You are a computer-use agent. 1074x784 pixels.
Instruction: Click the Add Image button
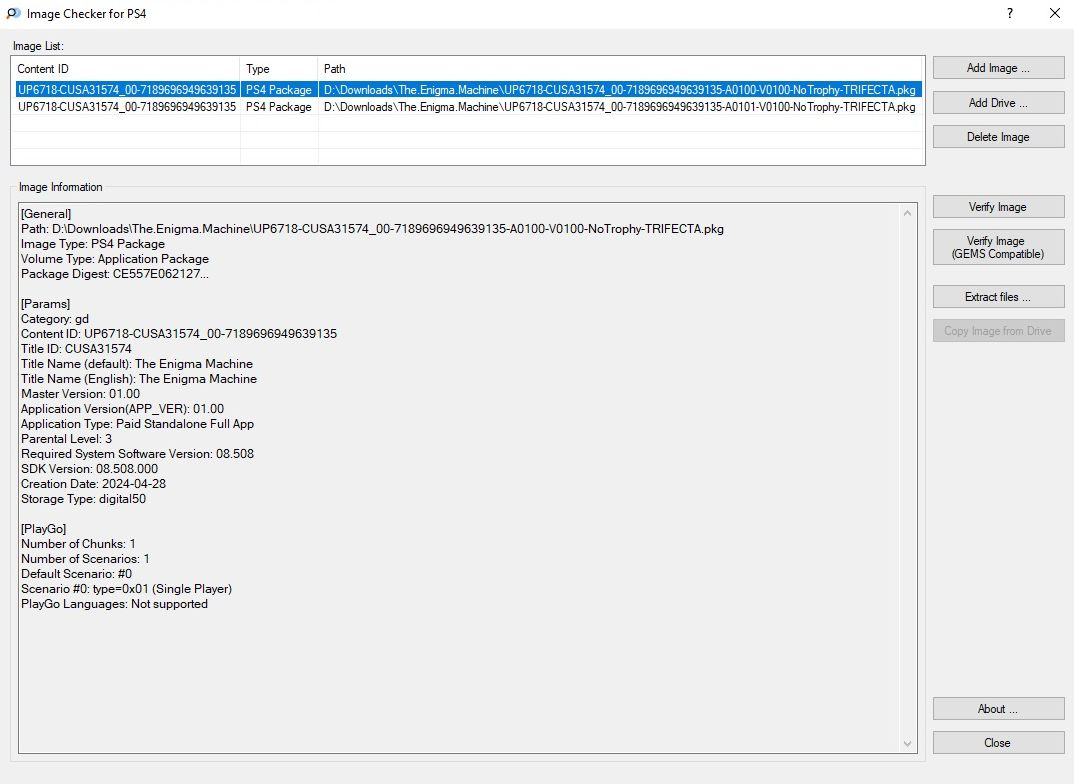998,68
